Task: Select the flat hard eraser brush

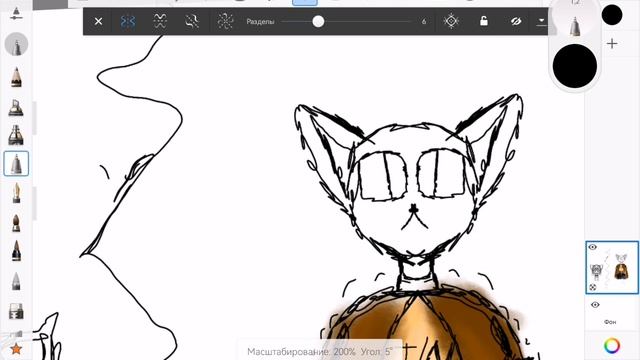Action: coord(16,311)
